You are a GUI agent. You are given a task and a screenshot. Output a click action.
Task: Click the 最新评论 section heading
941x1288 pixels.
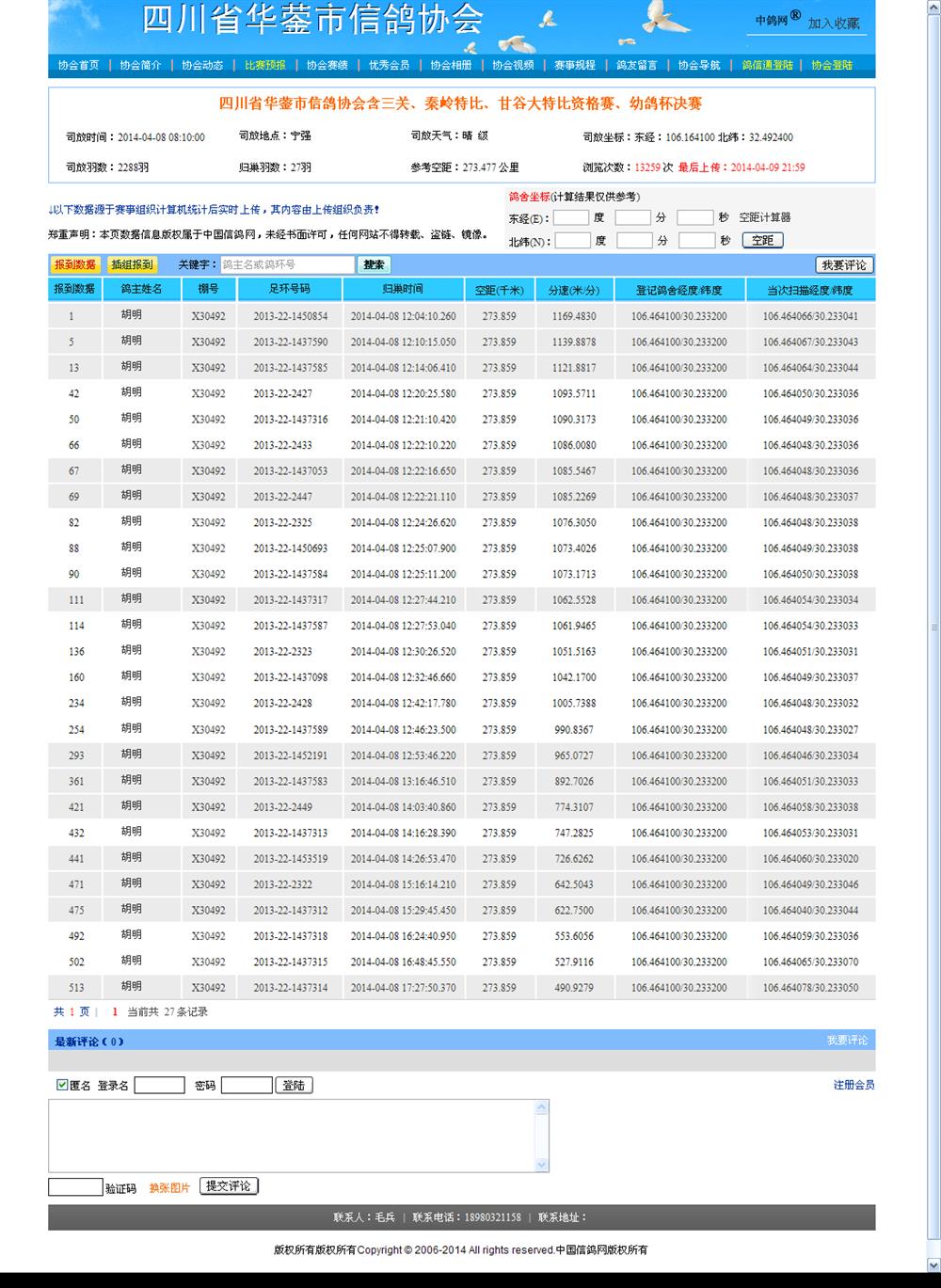tap(89, 1041)
